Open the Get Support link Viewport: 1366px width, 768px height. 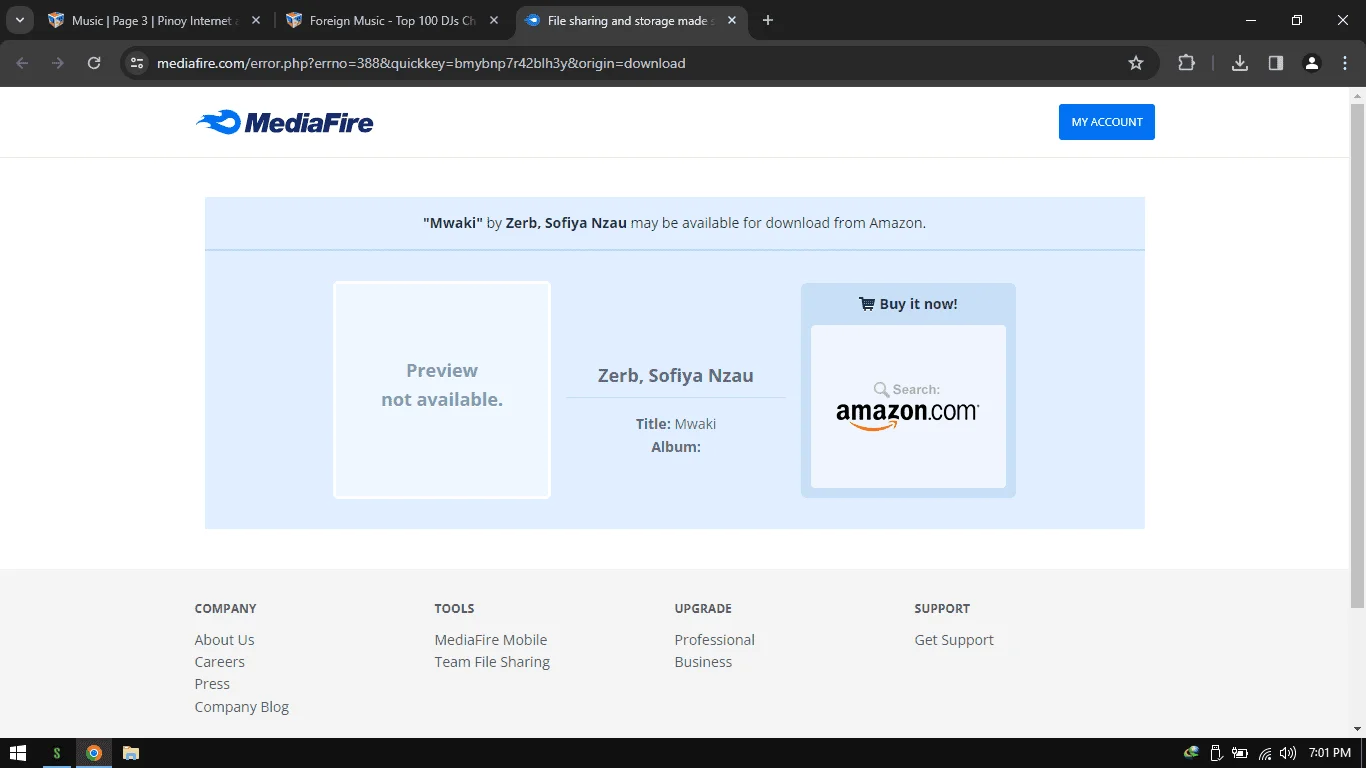954,640
